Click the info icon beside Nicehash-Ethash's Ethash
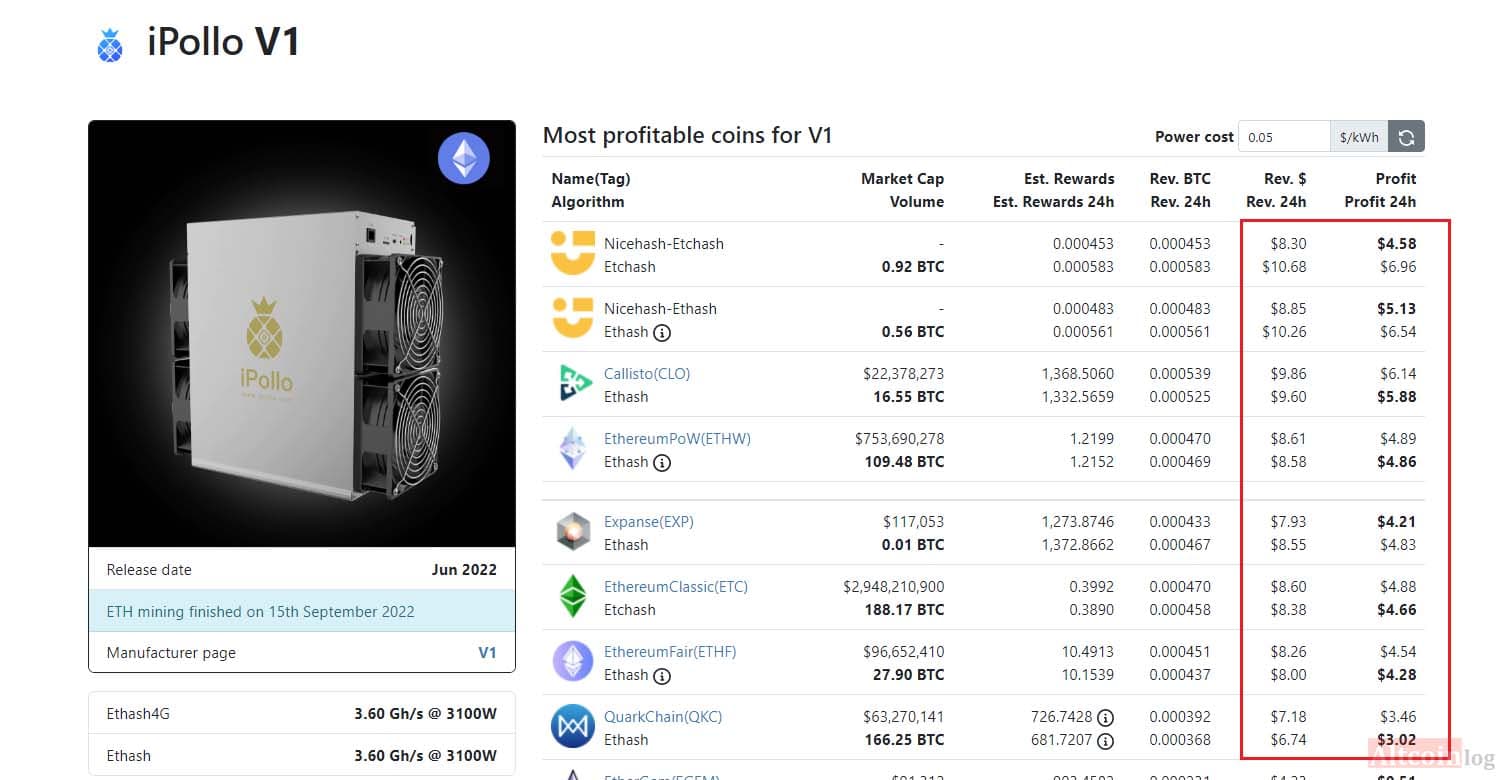Screen dimensions: 1505x780 click(x=662, y=332)
